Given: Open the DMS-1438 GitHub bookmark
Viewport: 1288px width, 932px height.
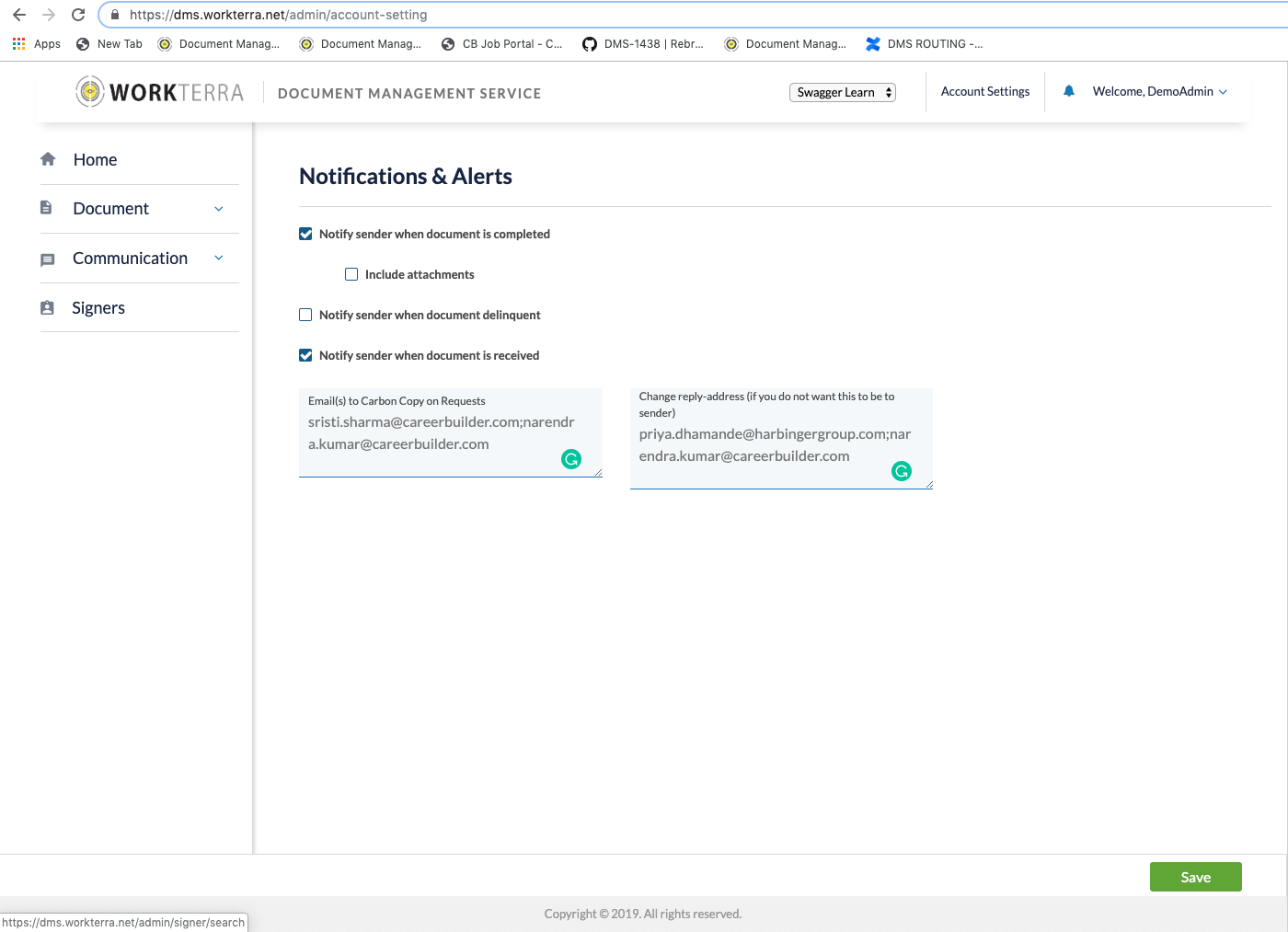Looking at the screenshot, I should 643,43.
